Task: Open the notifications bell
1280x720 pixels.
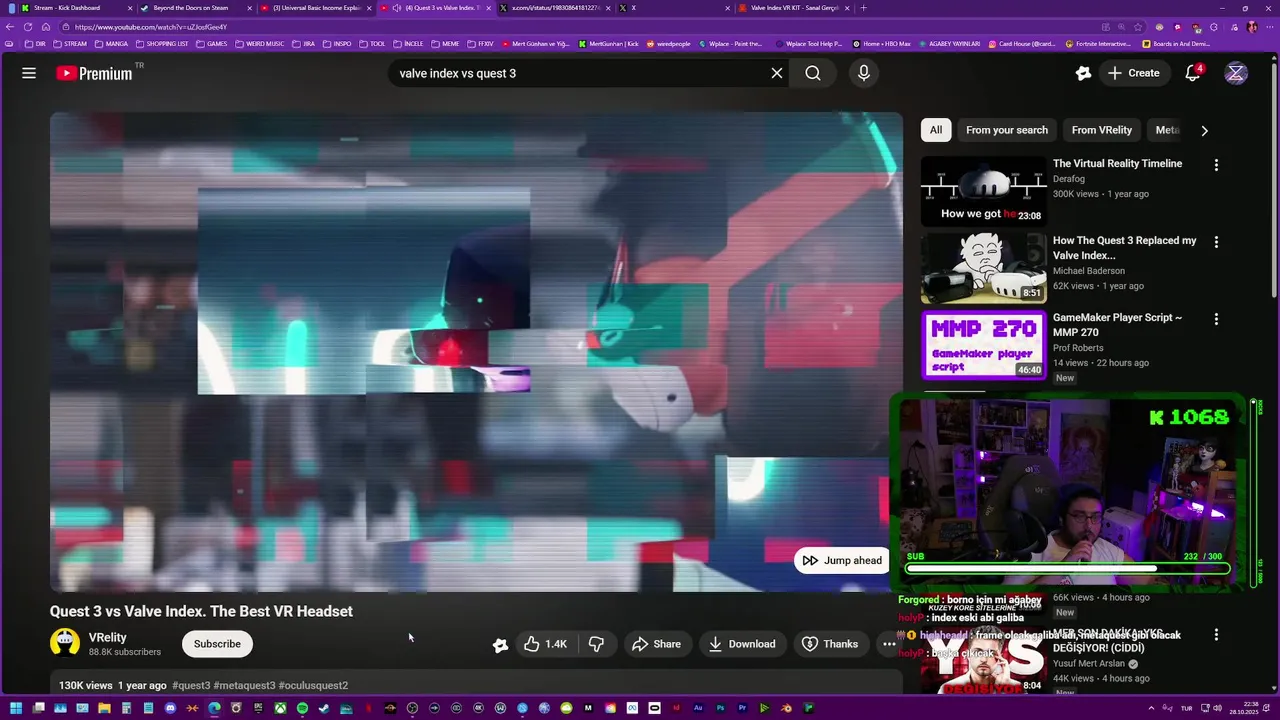Action: pos(1192,73)
